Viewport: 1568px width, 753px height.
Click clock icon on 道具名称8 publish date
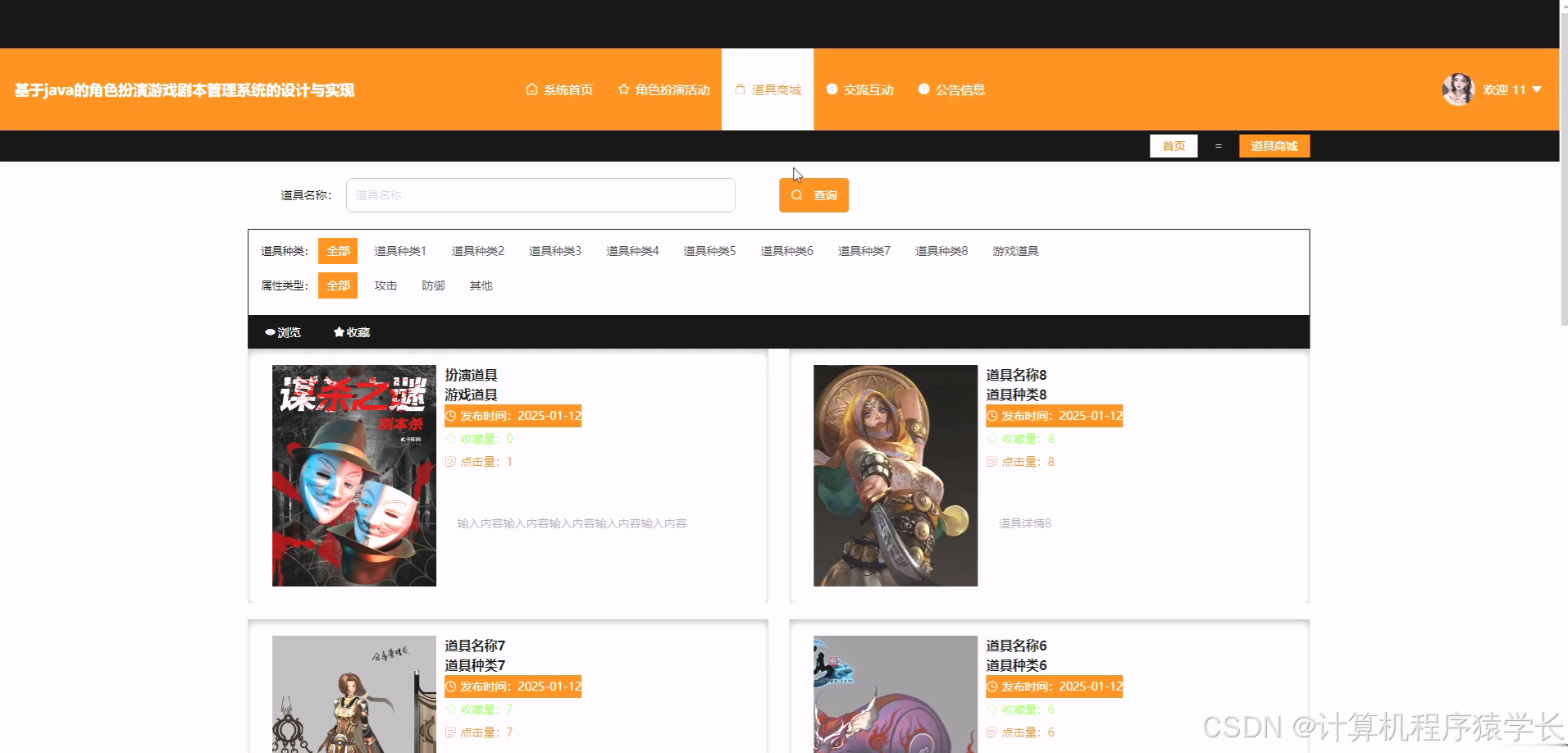point(992,416)
